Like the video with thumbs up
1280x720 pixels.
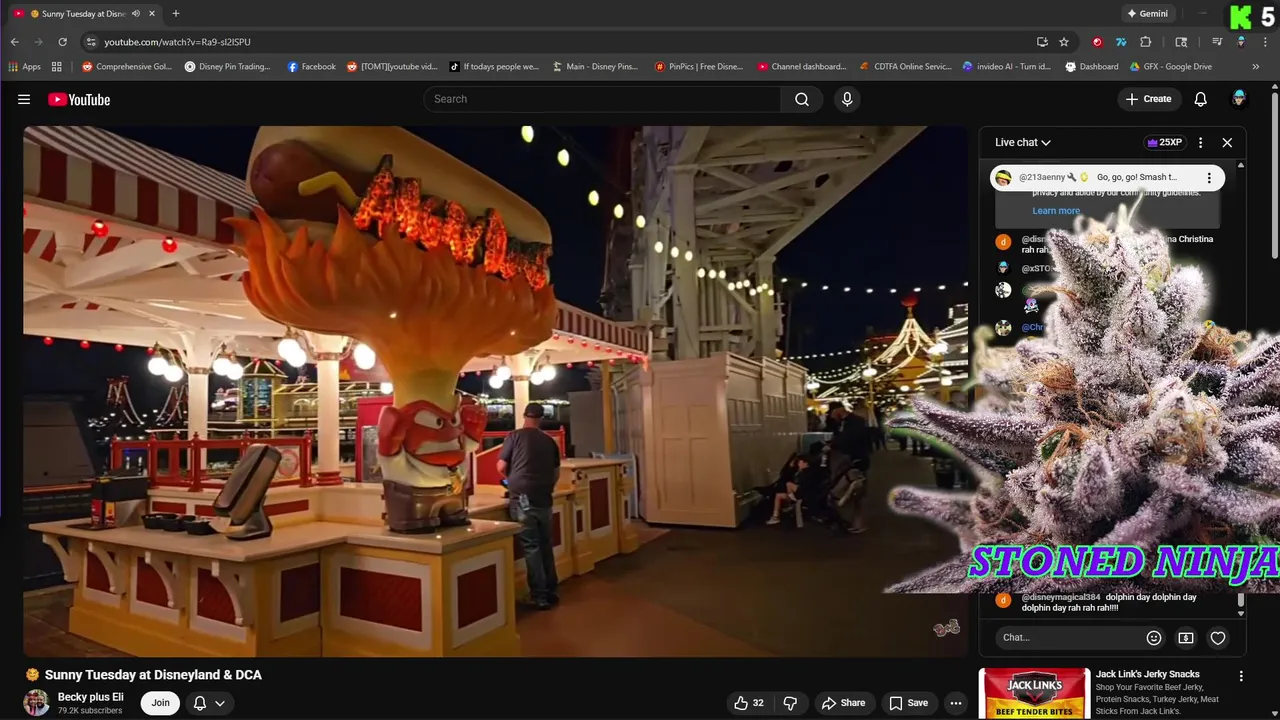pos(749,703)
